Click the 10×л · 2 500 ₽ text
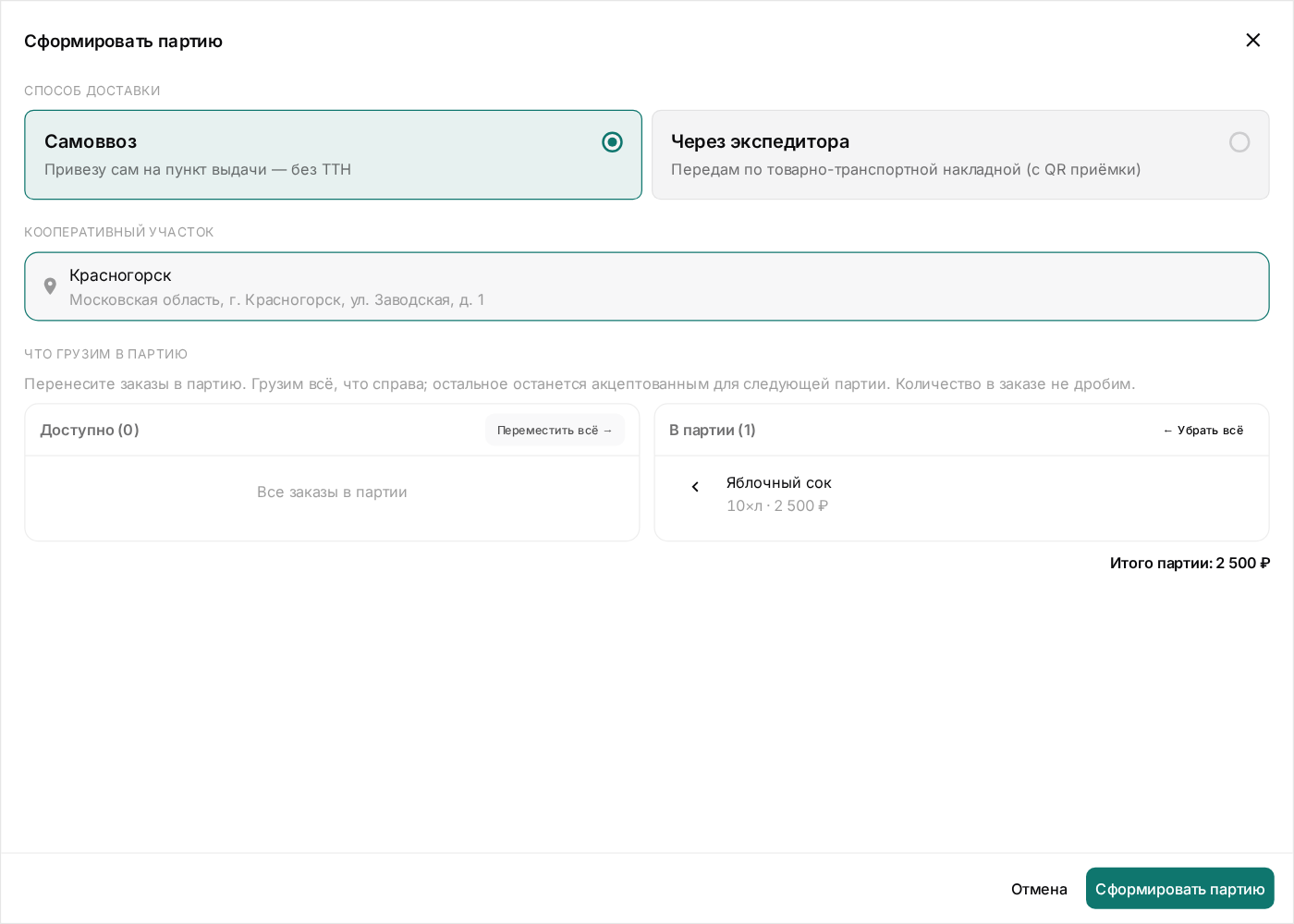This screenshot has height=924, width=1294. (777, 505)
